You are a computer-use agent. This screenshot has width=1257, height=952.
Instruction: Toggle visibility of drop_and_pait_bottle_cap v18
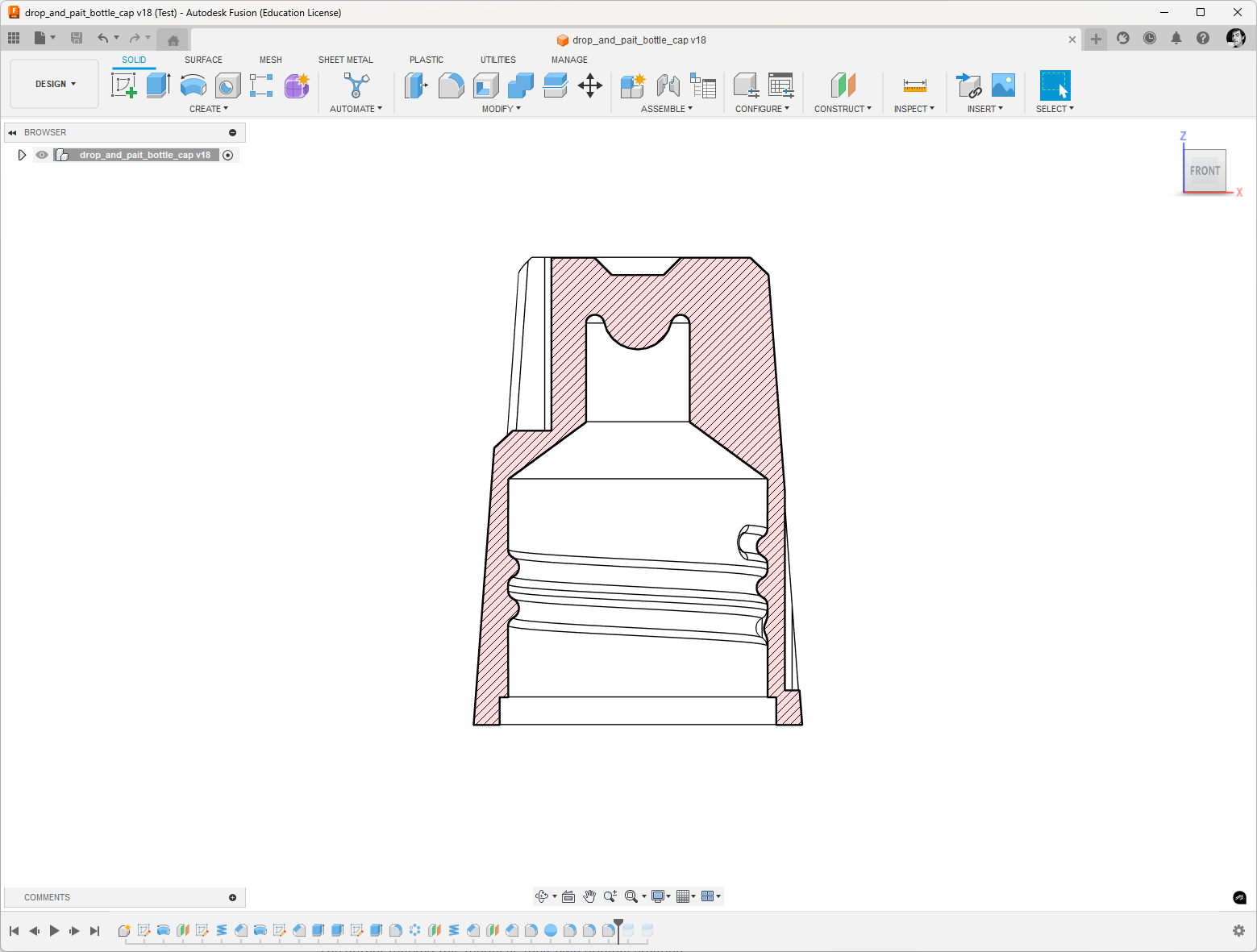pyautogui.click(x=42, y=155)
